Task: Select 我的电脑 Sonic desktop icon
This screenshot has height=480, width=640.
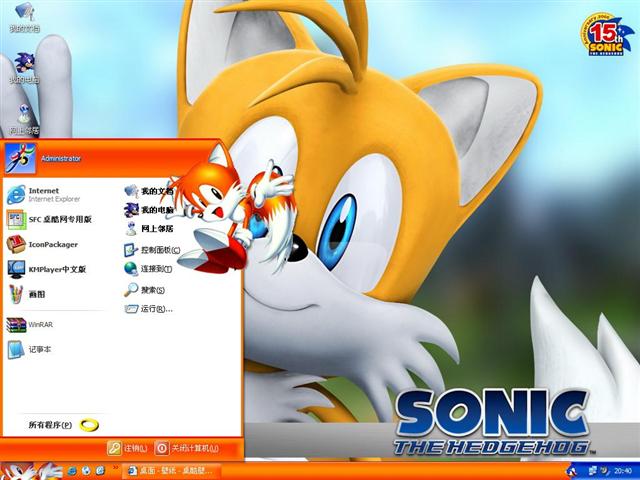Action: click(24, 68)
